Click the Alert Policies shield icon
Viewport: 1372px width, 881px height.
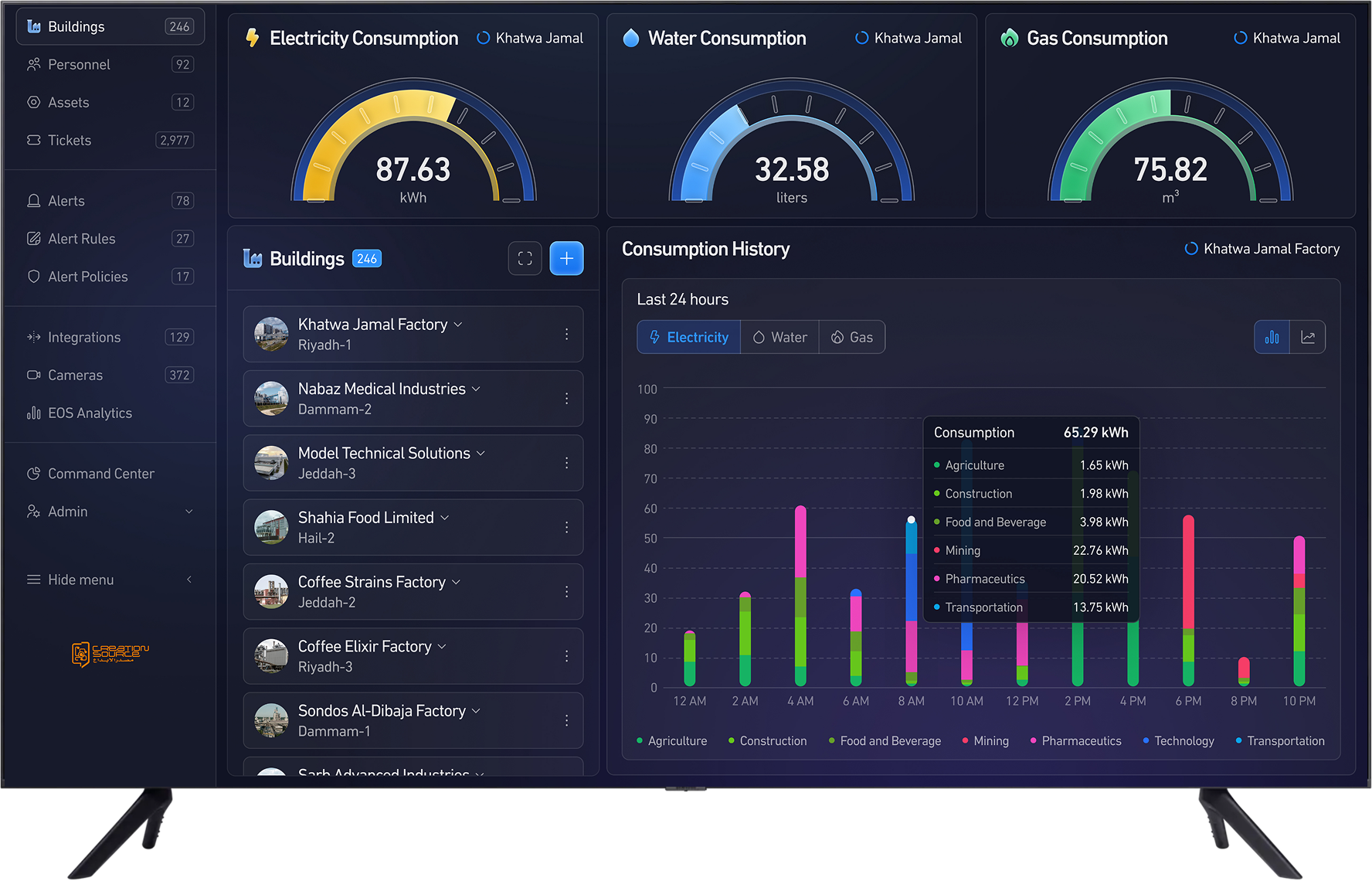tap(33, 277)
